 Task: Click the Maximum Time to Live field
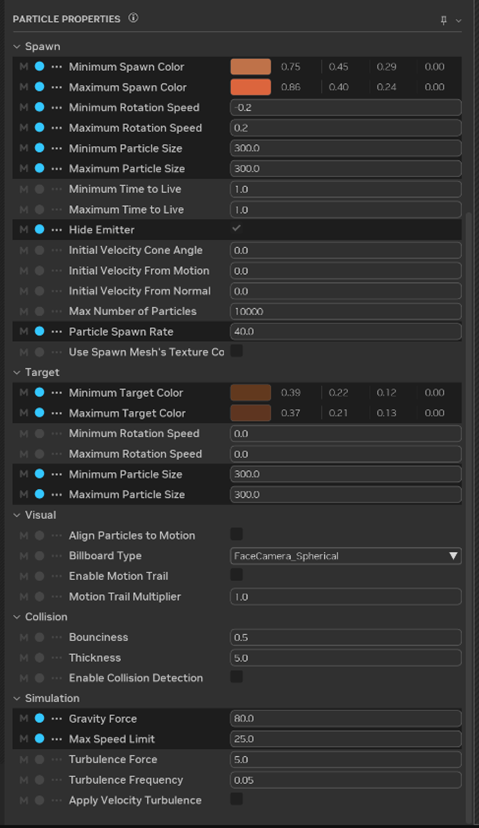346,210
